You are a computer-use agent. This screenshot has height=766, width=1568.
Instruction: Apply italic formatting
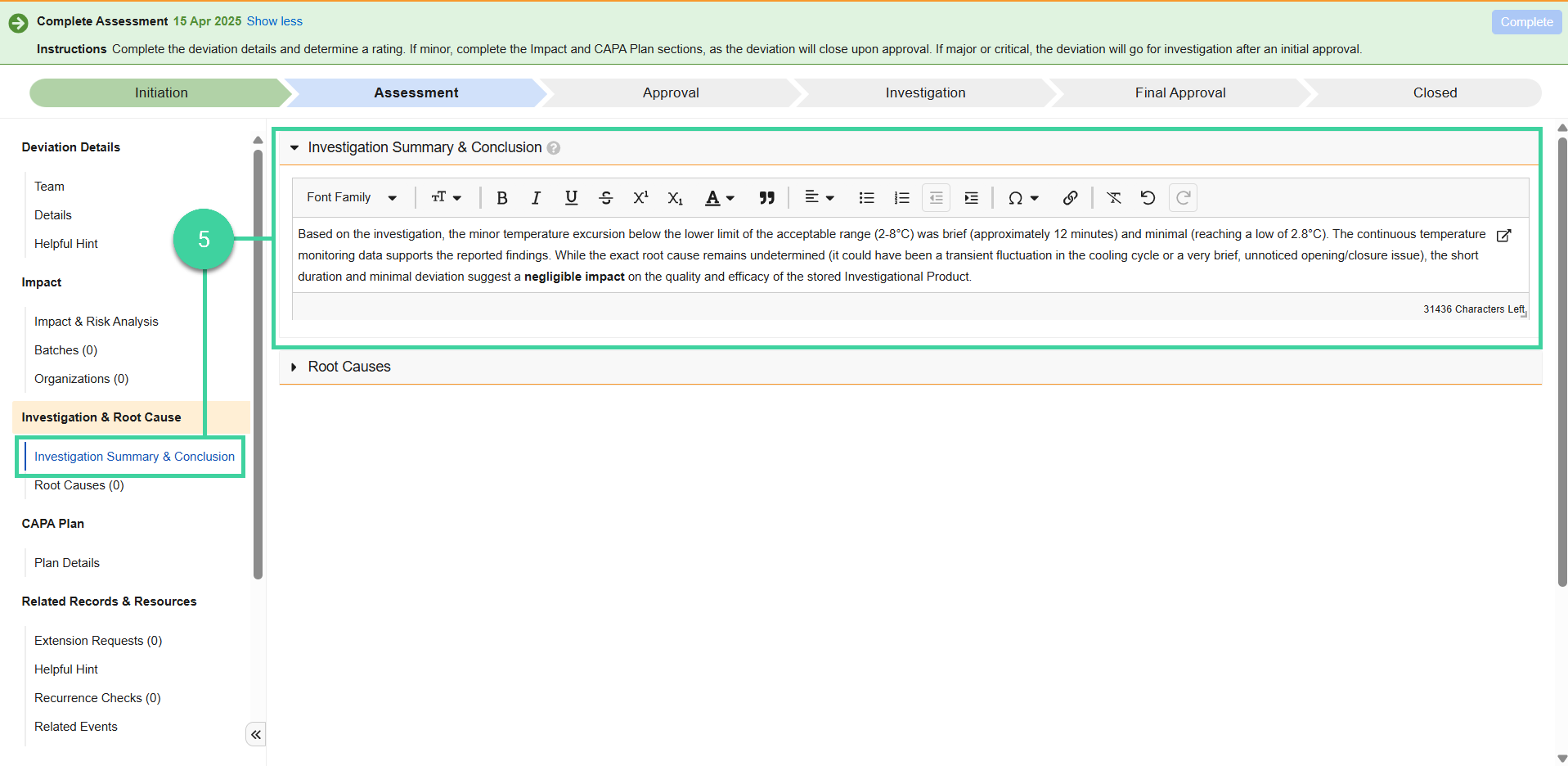pos(536,198)
